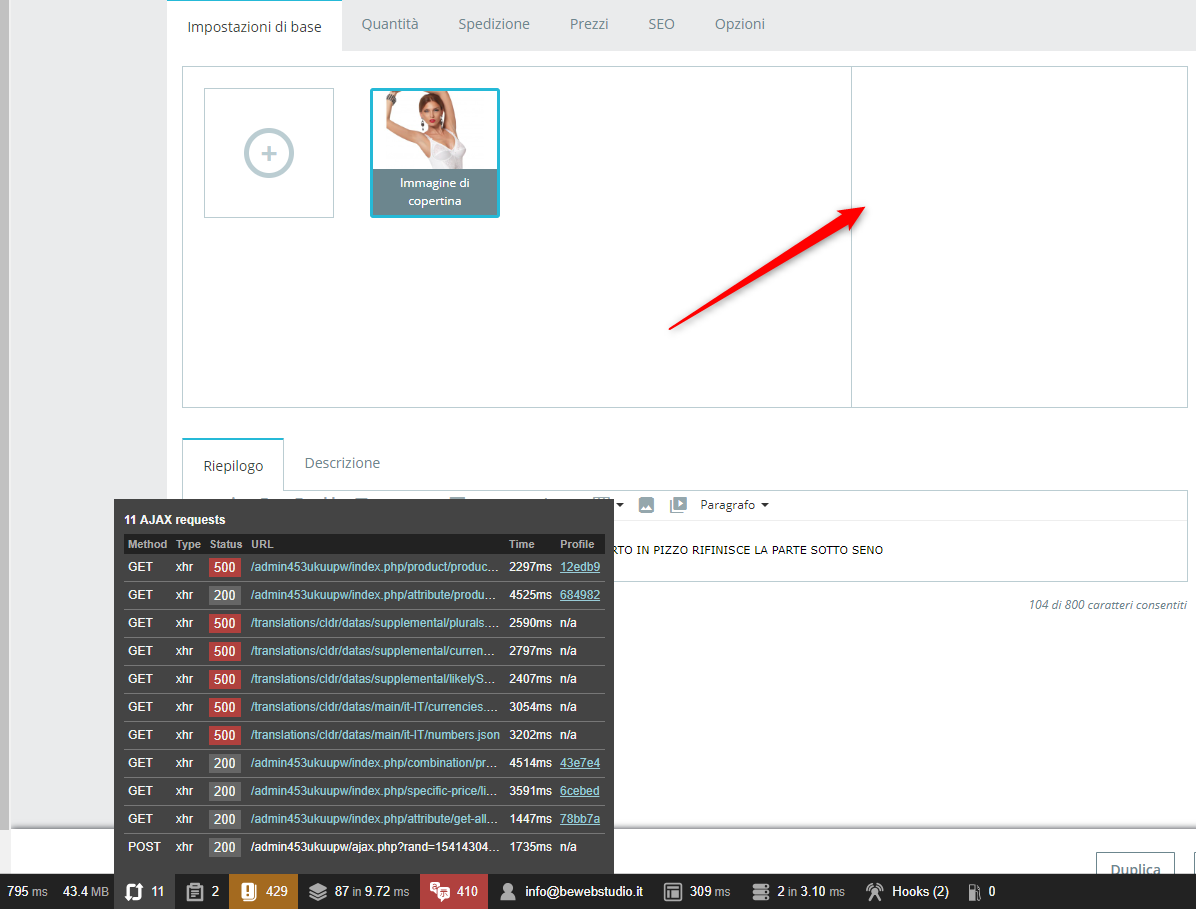Open the Hooks (2) antenna icon
The width and height of the screenshot is (1196, 909).
click(x=875, y=891)
